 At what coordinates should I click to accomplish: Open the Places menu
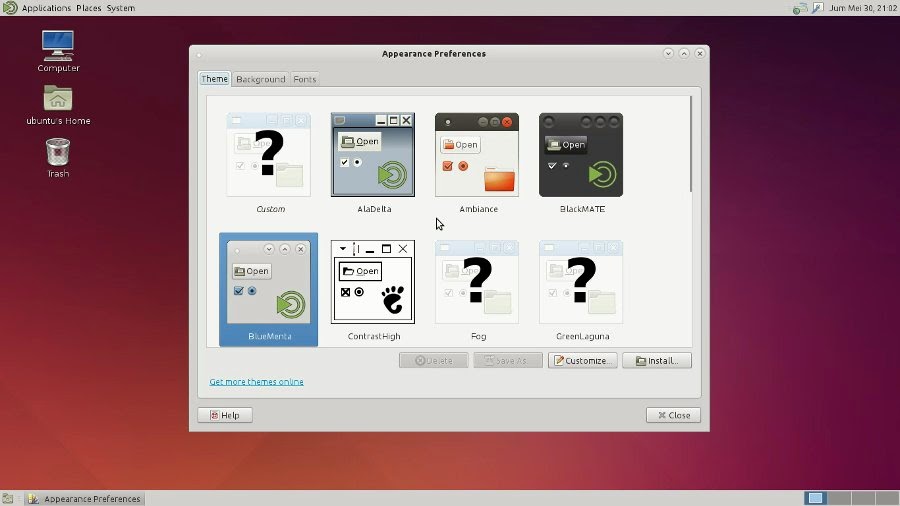pos(88,8)
